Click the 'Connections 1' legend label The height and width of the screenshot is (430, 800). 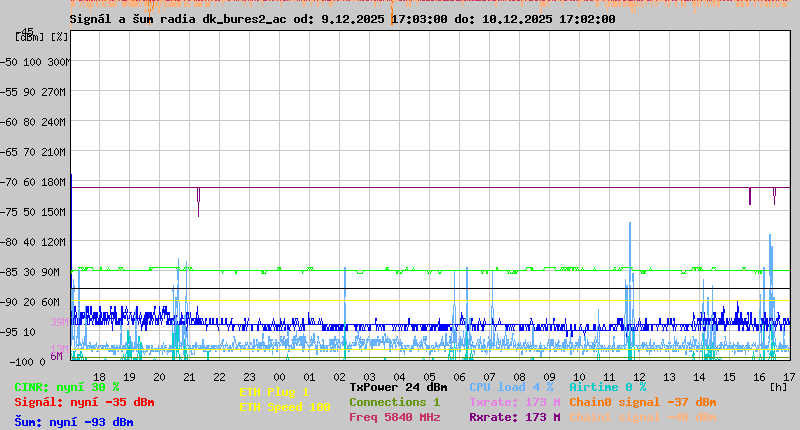394,402
